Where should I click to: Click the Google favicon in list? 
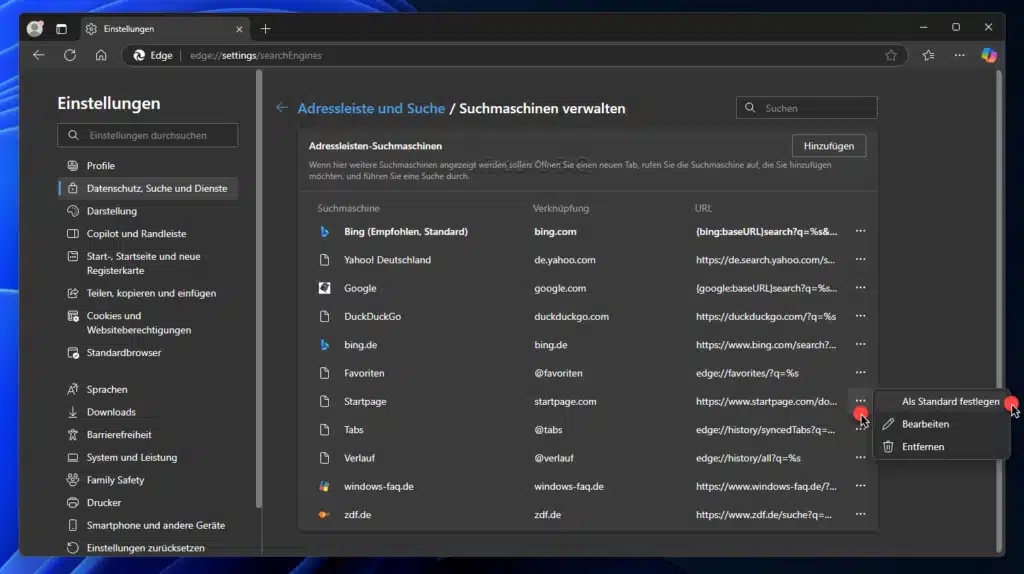pyautogui.click(x=325, y=288)
